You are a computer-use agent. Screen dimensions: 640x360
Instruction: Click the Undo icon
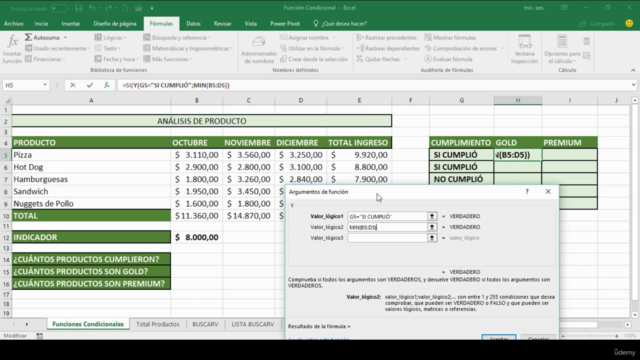point(92,8)
